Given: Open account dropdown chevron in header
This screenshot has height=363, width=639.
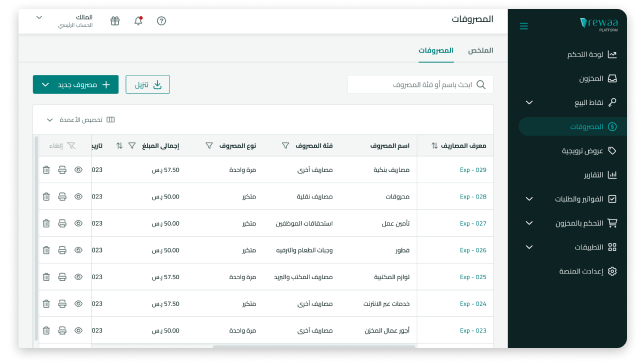Looking at the screenshot, I should click(x=39, y=18).
